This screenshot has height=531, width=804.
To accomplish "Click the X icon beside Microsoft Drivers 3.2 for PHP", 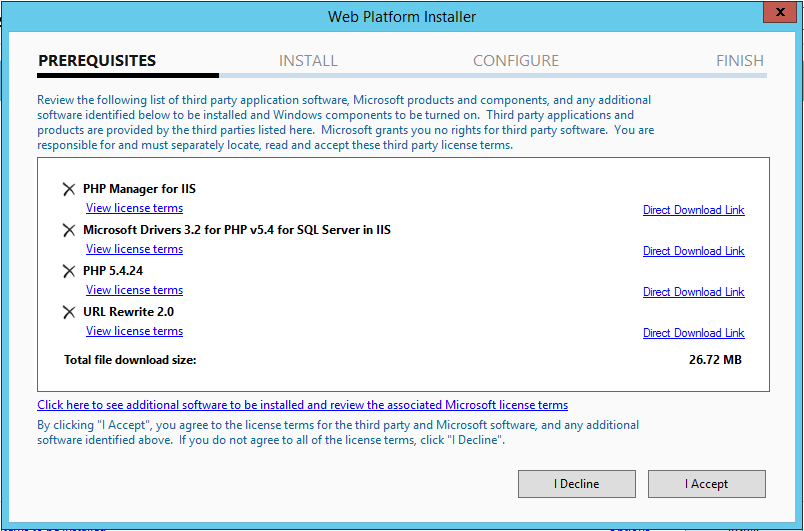I will (69, 230).
